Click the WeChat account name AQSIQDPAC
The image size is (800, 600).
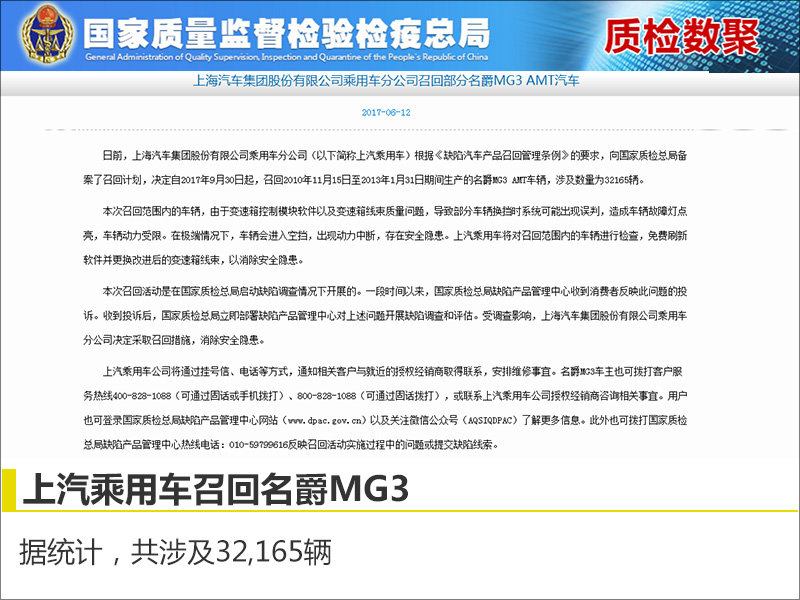(x=490, y=421)
